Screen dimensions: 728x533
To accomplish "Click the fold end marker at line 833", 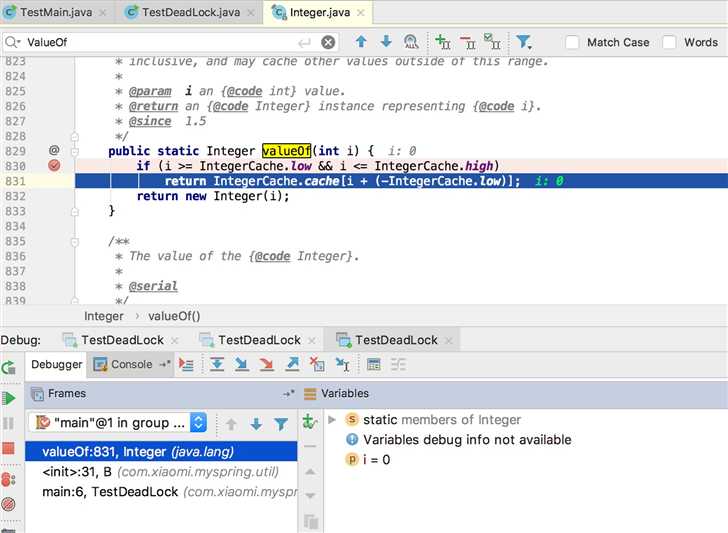I will [x=74, y=212].
